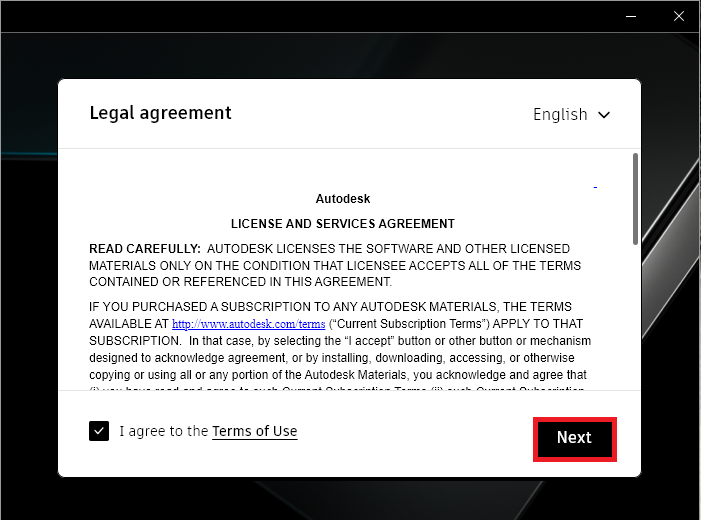Click the small blue mark above the agreement text
Screen dimensions: 701x520
click(595, 187)
